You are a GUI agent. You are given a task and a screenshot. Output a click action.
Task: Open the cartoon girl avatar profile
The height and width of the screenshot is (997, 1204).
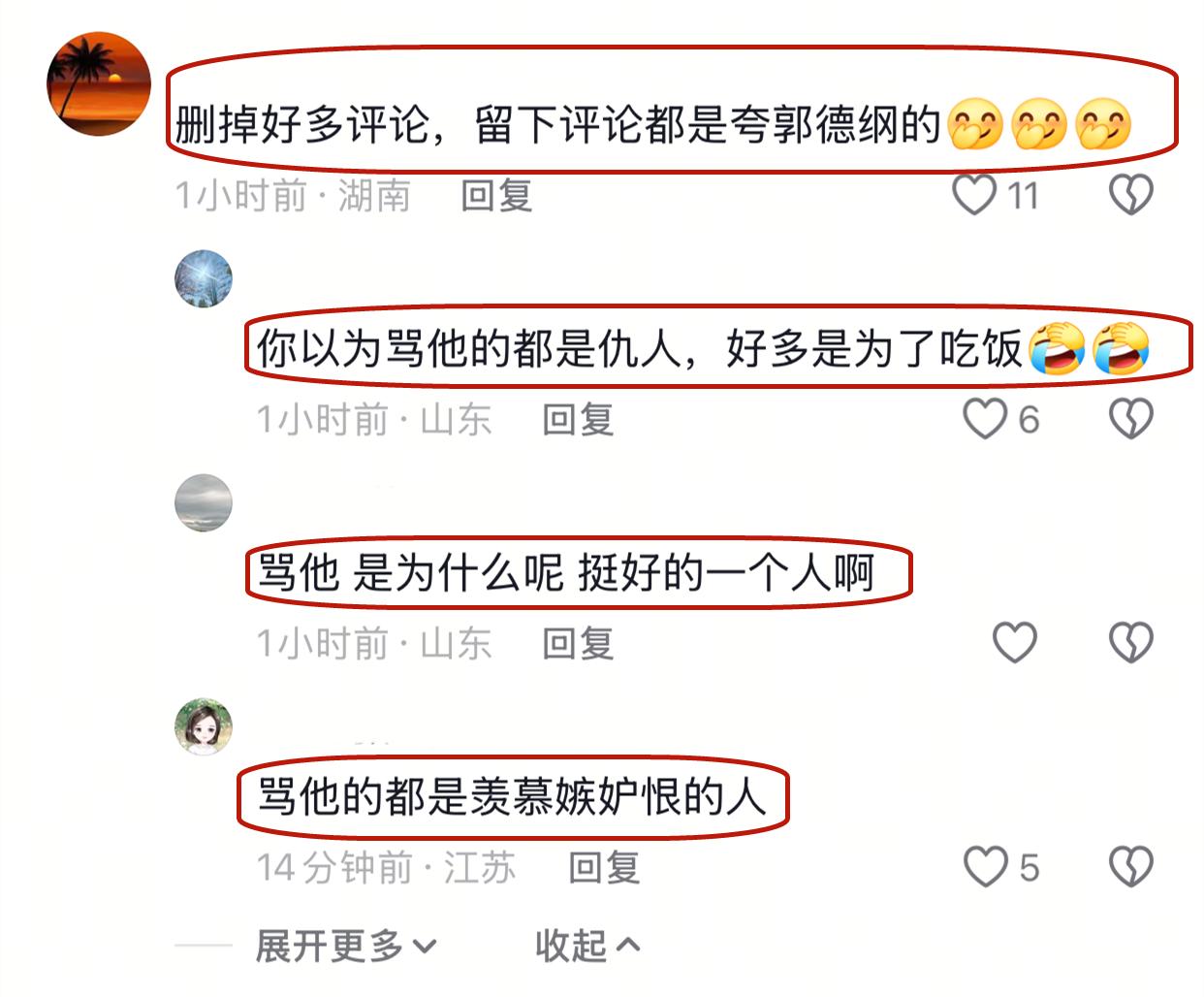pyautogui.click(x=204, y=726)
